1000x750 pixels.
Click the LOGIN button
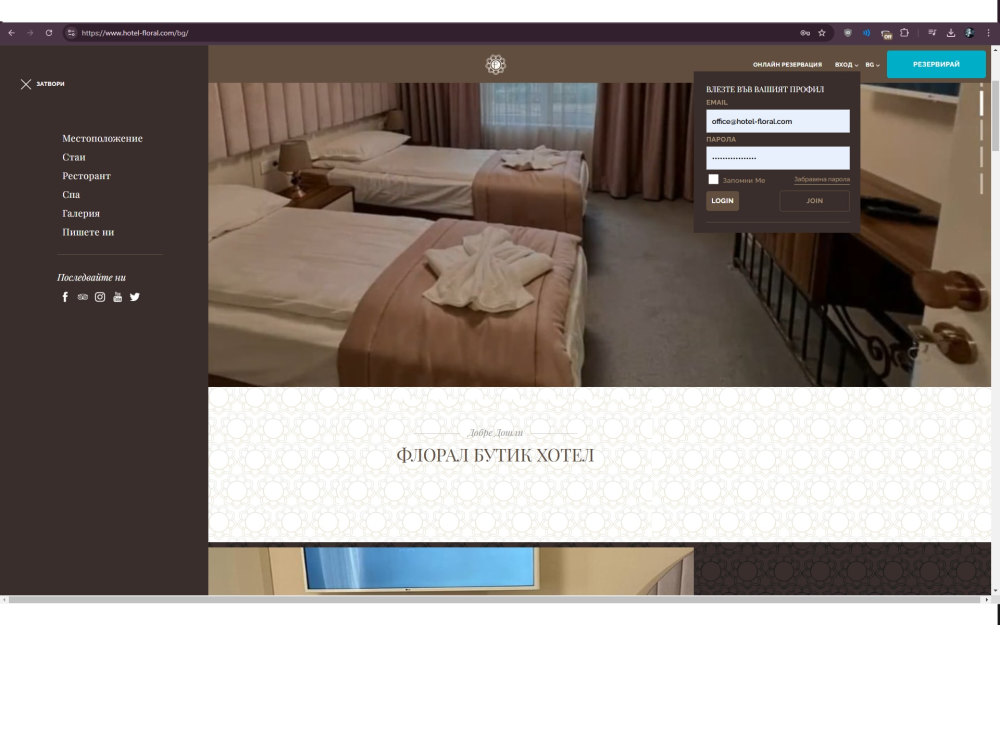pos(722,201)
